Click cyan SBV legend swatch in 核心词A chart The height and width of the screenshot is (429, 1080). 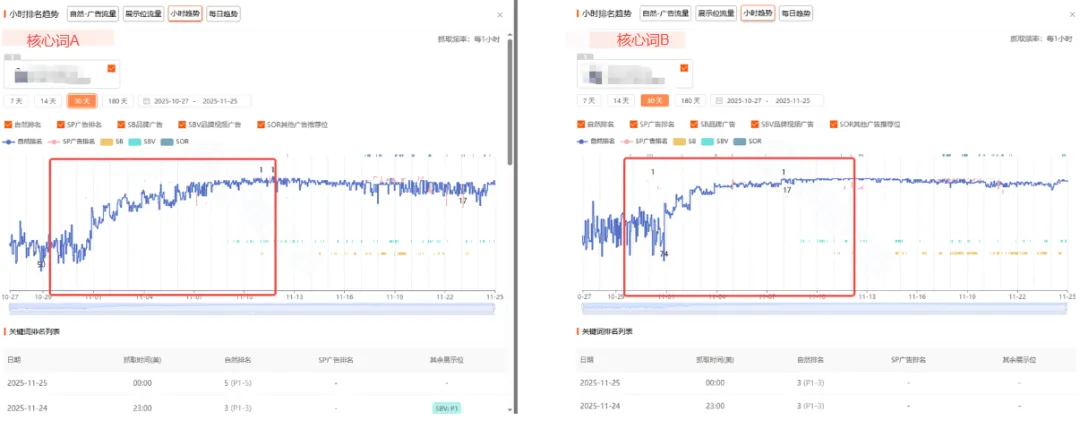(x=134, y=142)
